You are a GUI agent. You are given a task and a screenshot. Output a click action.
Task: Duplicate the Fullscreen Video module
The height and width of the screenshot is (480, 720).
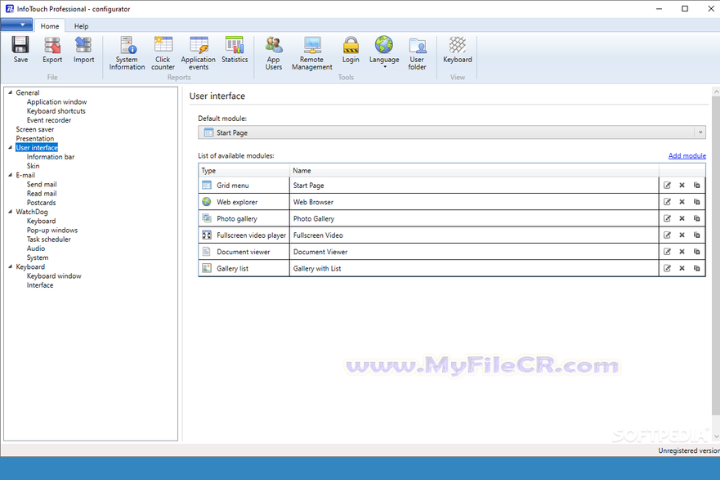pyautogui.click(x=697, y=235)
